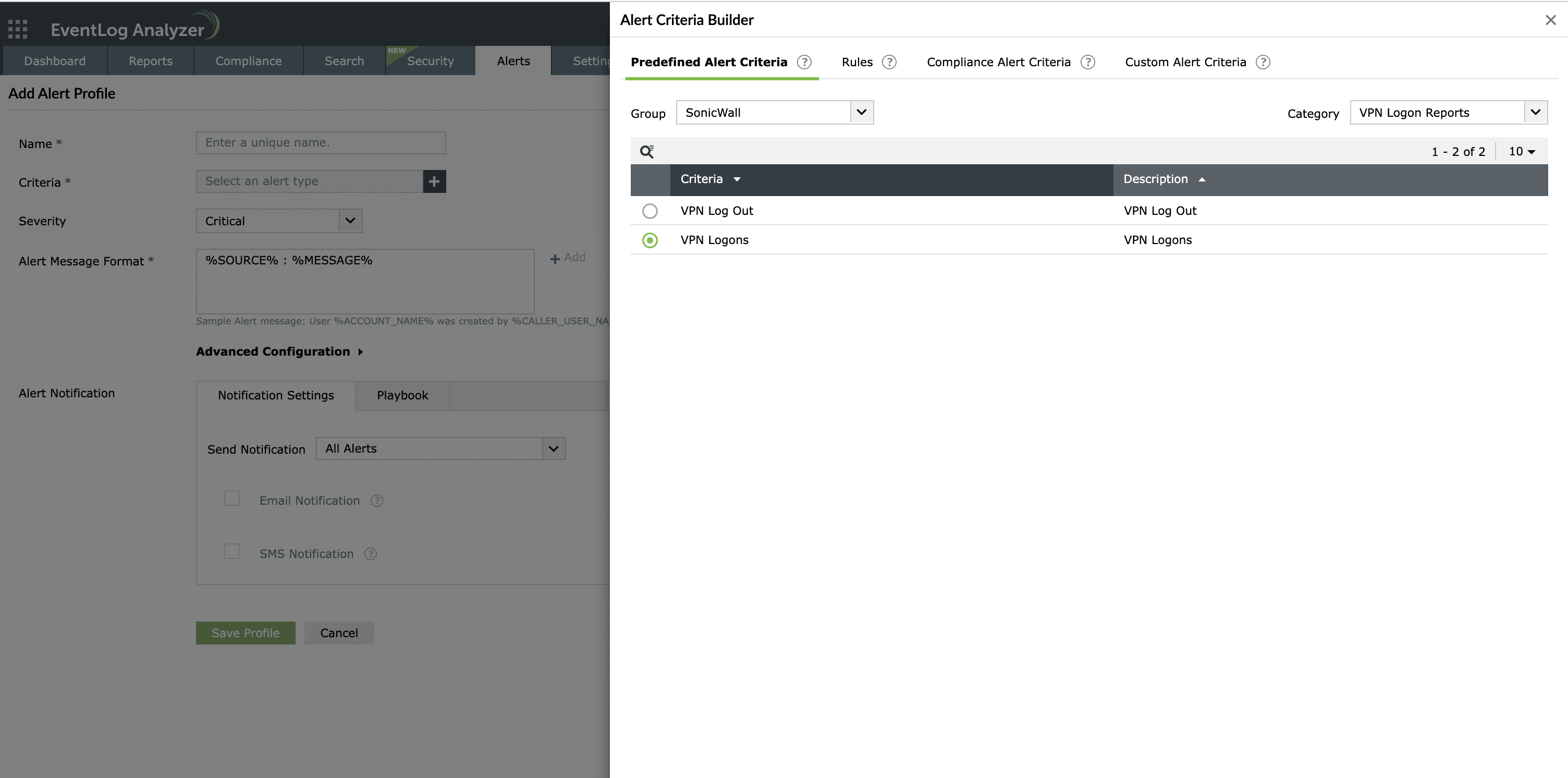Sort by Description column arrow
1568x778 pixels.
[1202, 179]
